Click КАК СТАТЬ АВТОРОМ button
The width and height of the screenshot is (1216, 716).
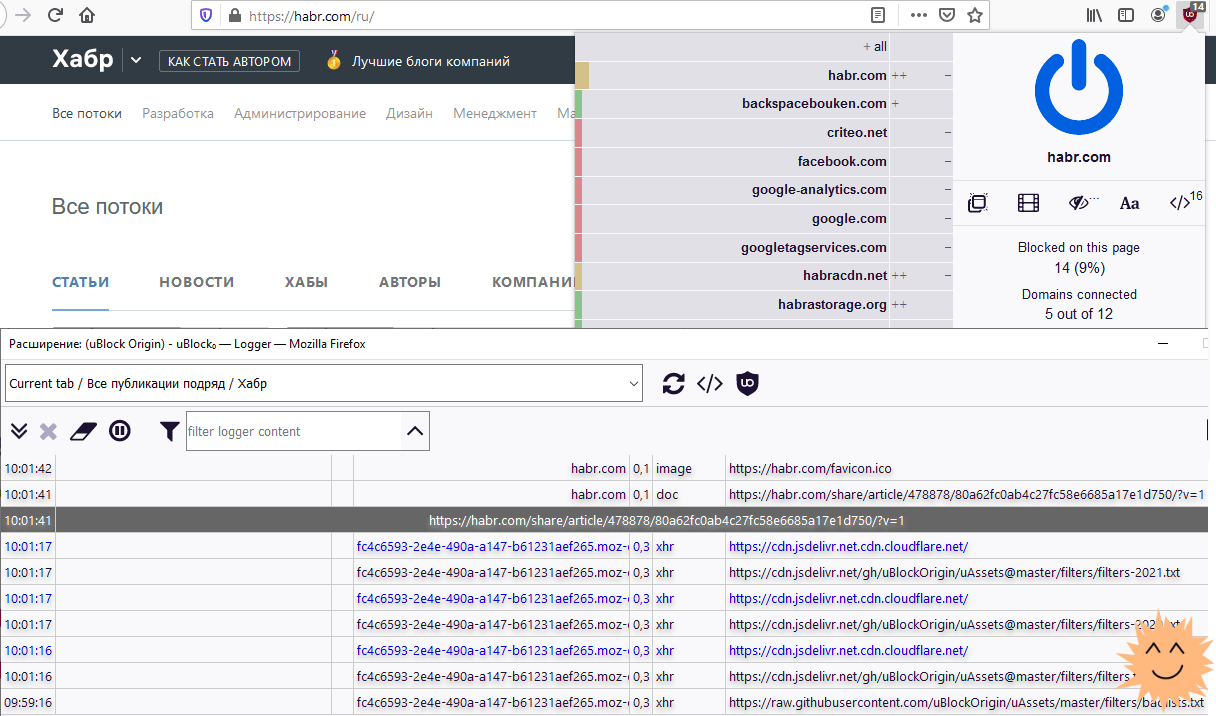tap(230, 61)
